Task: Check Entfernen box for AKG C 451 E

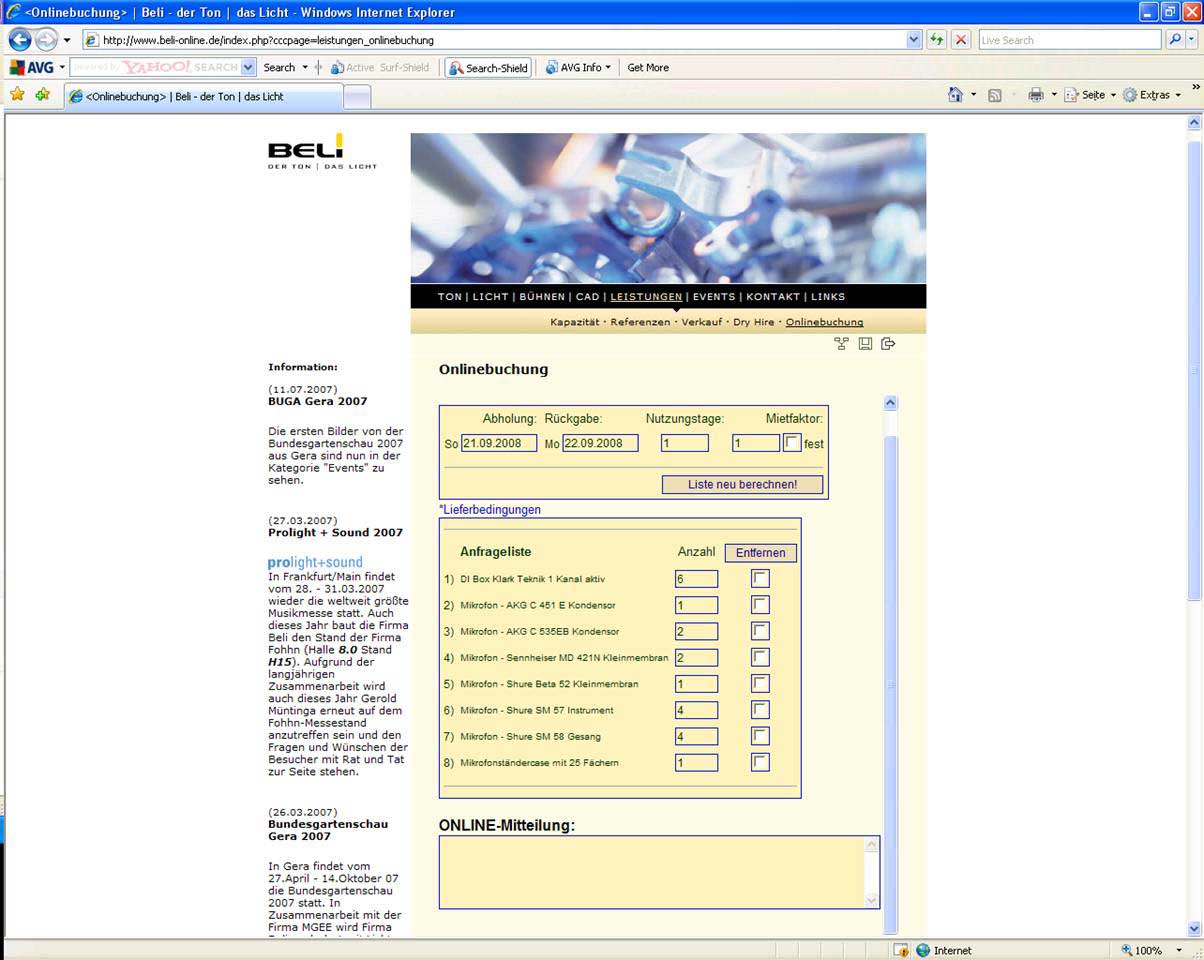Action: click(x=761, y=604)
